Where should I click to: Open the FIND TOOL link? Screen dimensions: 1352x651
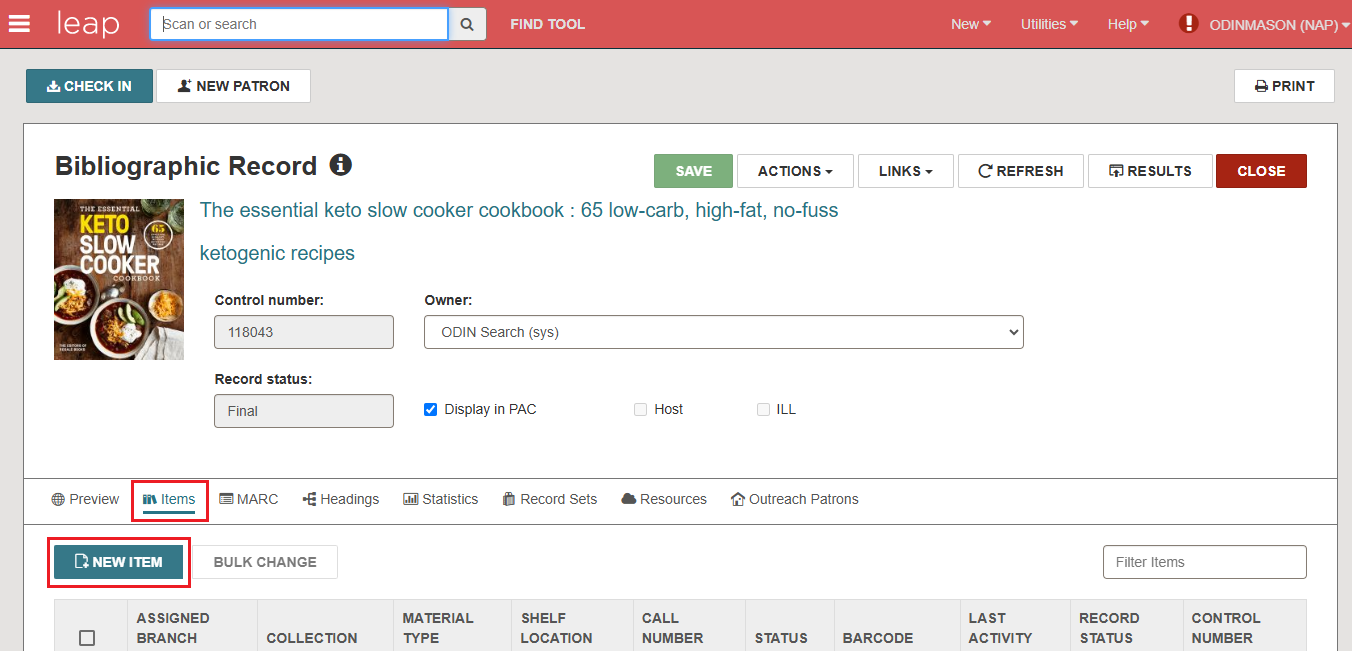(548, 24)
